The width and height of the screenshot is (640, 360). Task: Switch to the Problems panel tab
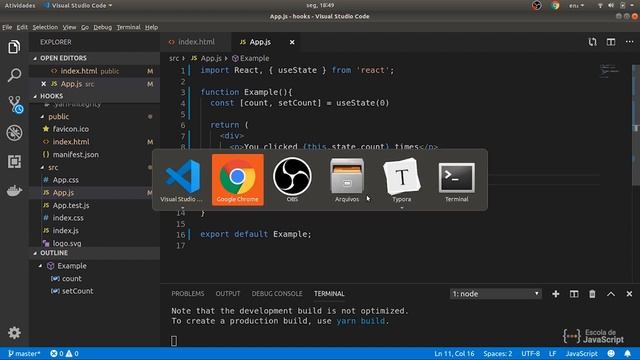(x=188, y=294)
